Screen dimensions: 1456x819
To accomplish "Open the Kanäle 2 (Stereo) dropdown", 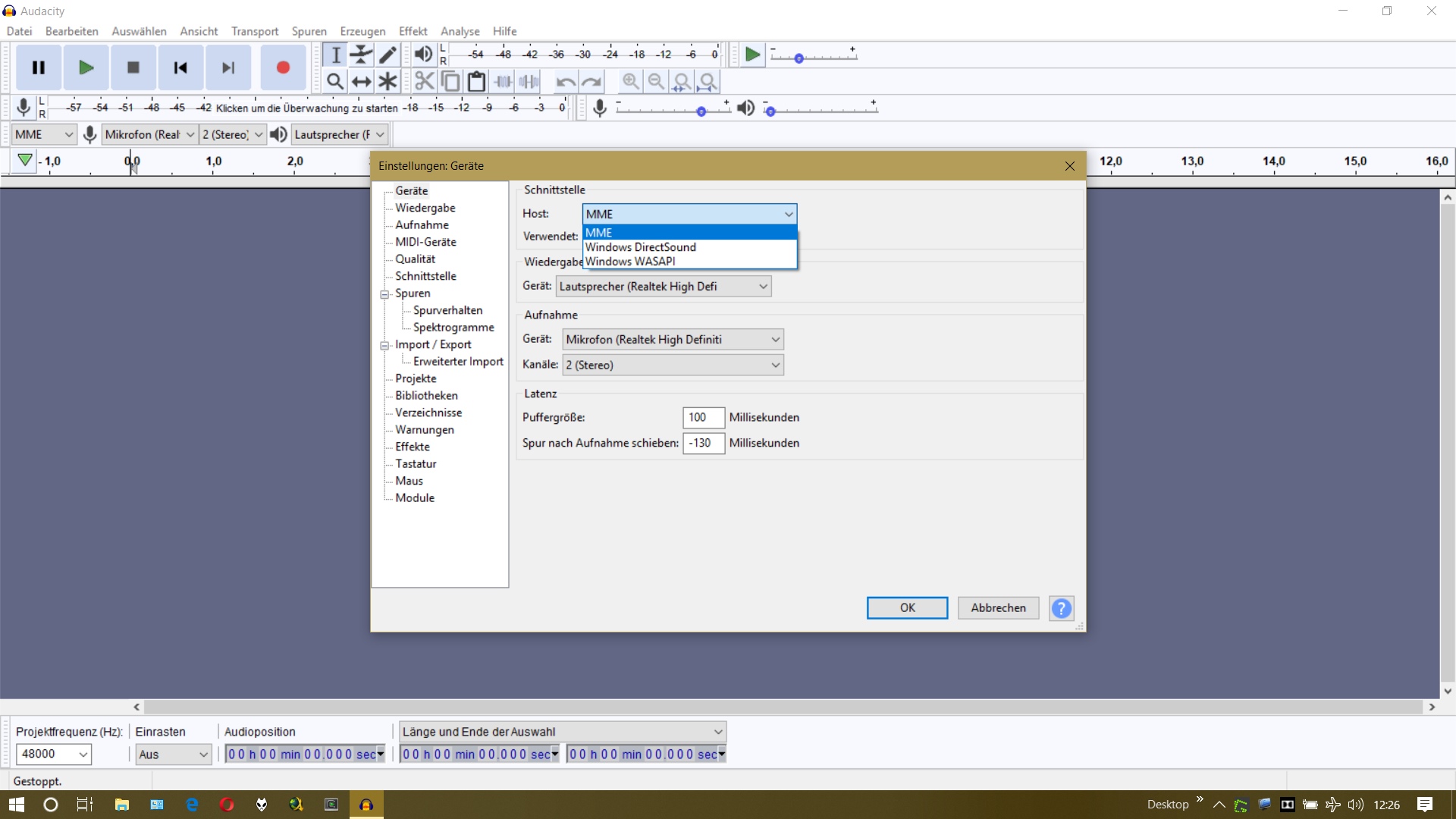I will [x=673, y=365].
